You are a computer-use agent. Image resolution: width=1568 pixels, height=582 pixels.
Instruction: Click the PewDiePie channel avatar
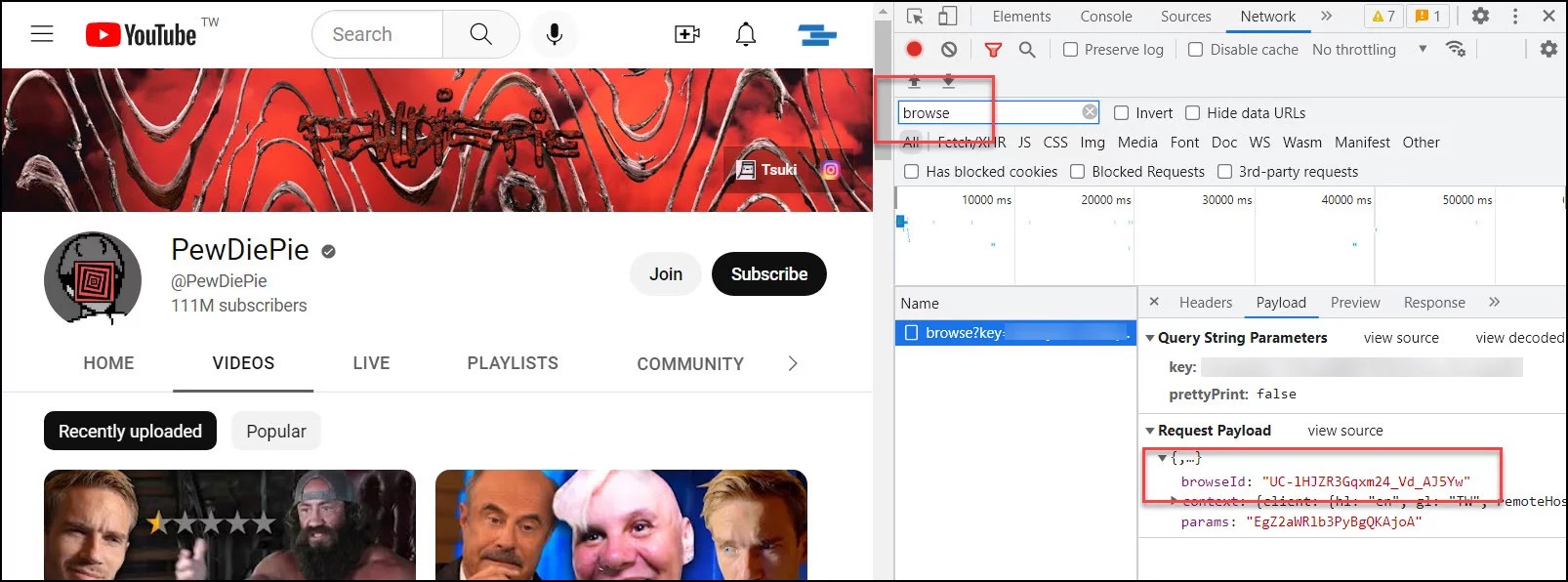93,278
